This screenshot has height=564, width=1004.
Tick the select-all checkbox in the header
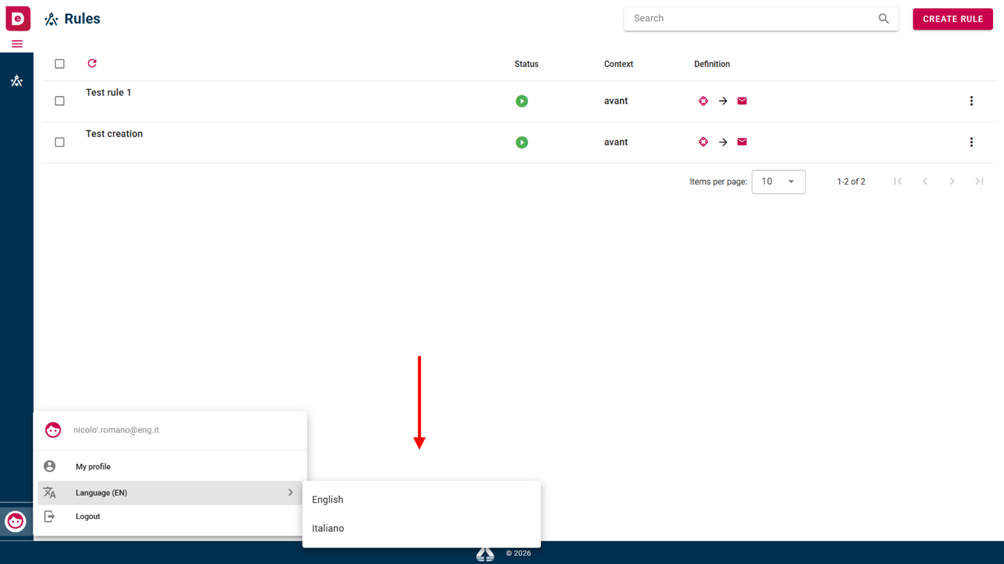click(60, 64)
